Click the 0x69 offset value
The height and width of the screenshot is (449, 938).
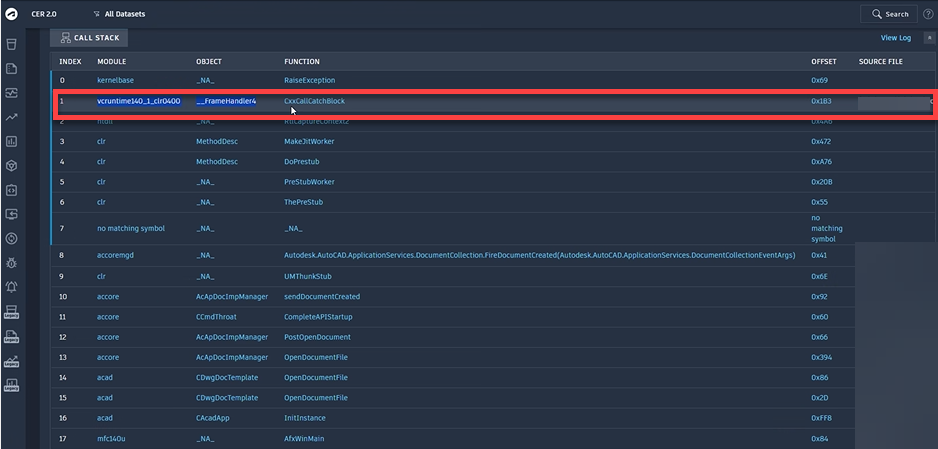(x=819, y=80)
